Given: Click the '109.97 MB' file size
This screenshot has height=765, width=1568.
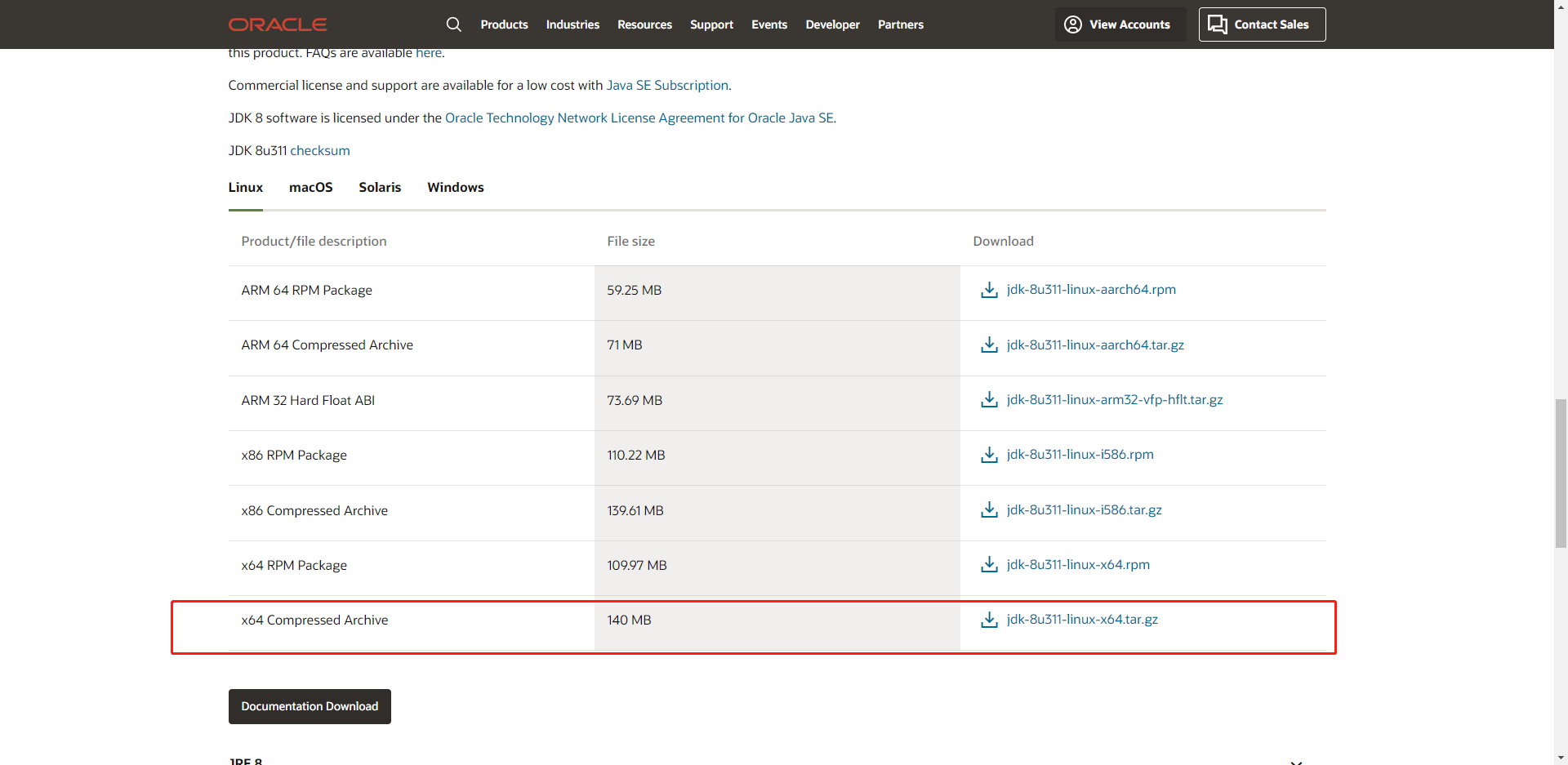Looking at the screenshot, I should pyautogui.click(x=636, y=565).
